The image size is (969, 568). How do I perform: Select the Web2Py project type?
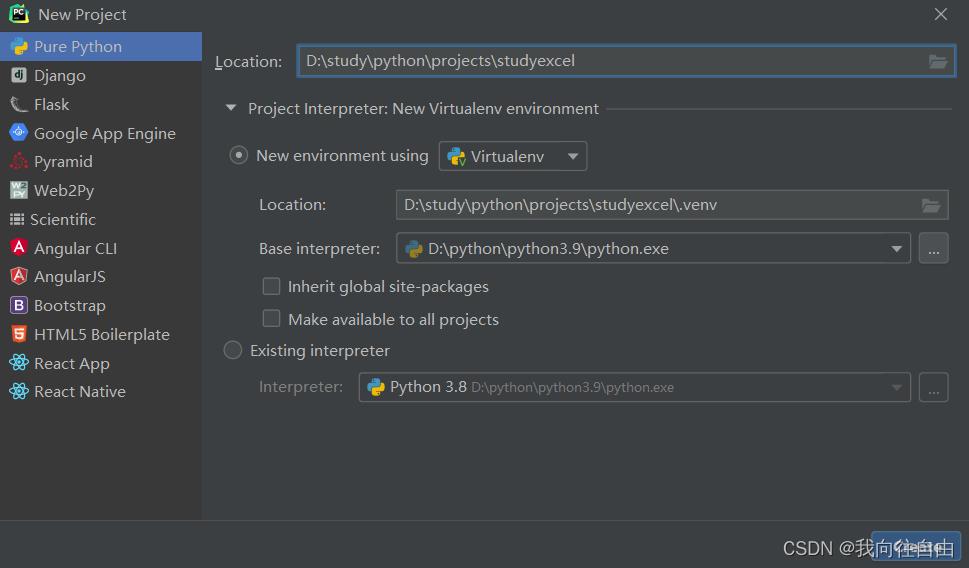coord(63,190)
